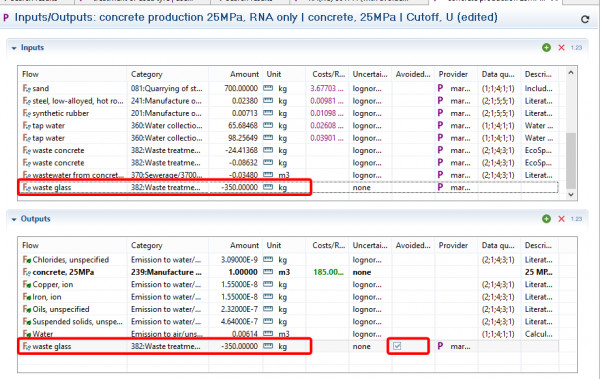The width and height of the screenshot is (600, 379).
Task: Click flow icon beside Suspended solids
Action: click(x=27, y=322)
